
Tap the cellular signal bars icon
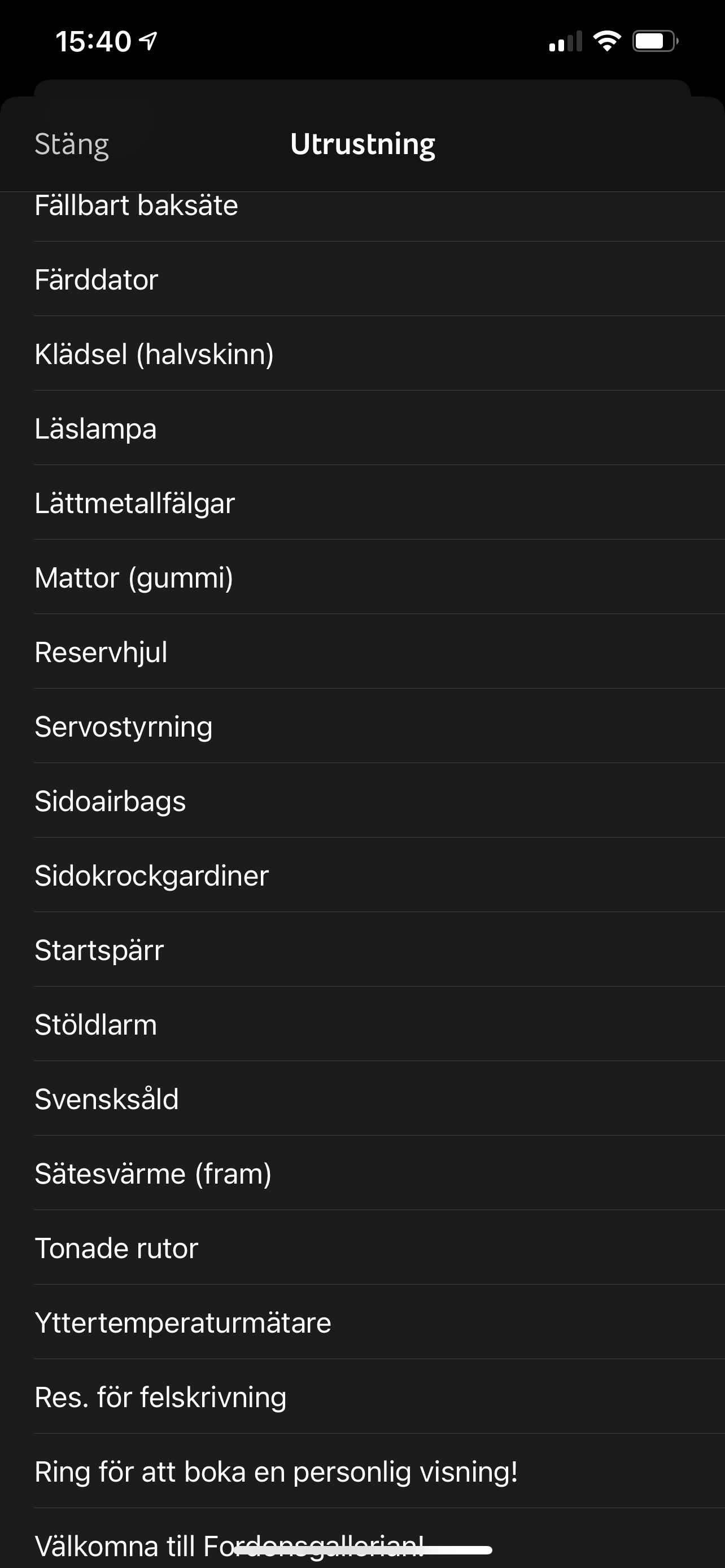(565, 41)
